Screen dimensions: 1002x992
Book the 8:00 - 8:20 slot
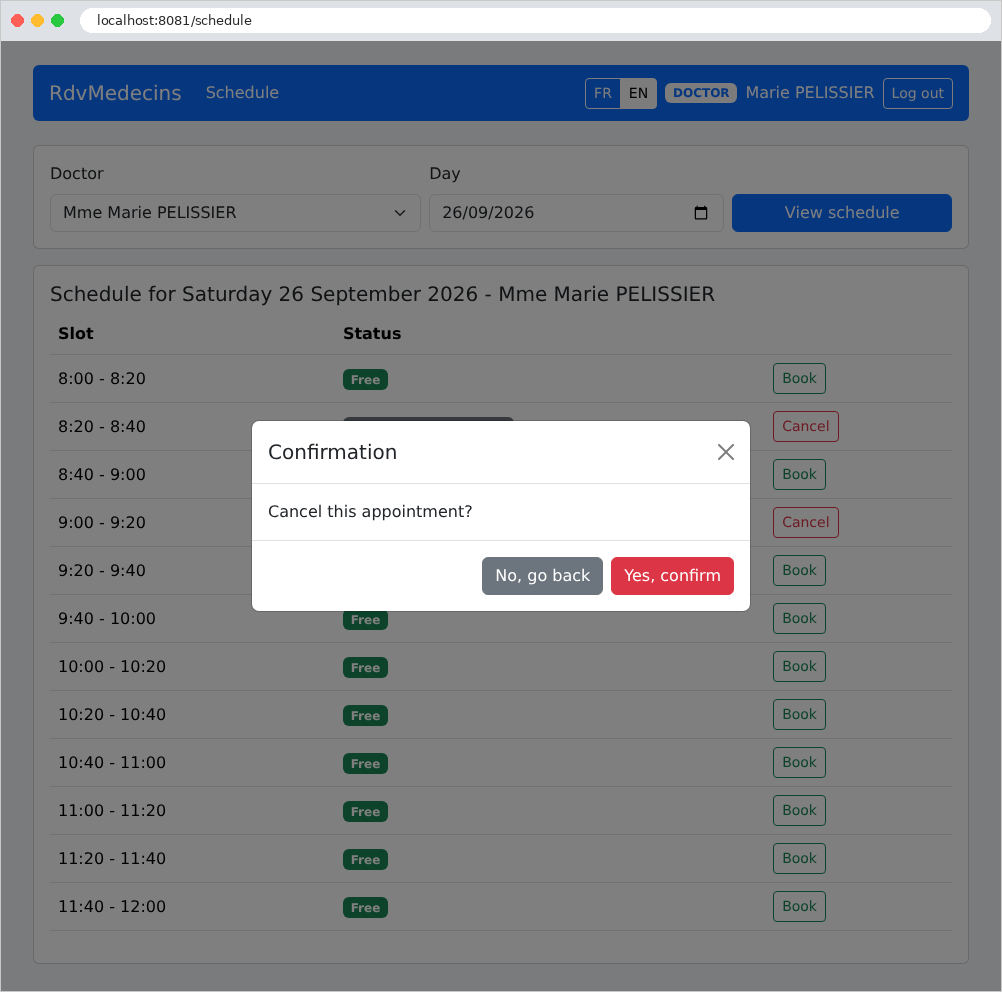point(799,378)
